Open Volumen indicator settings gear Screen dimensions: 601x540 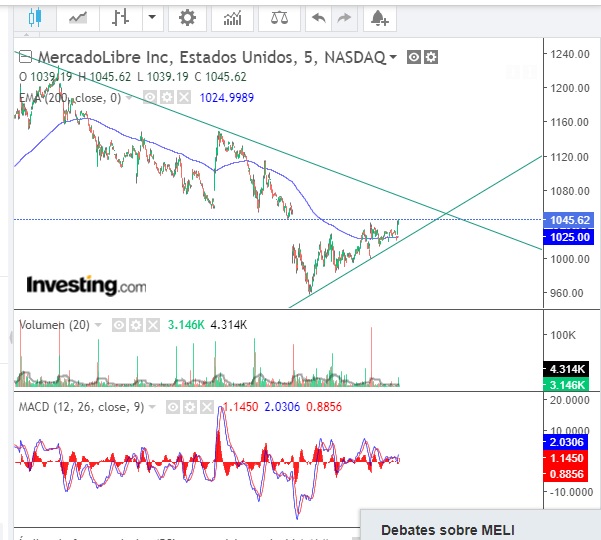point(136,325)
